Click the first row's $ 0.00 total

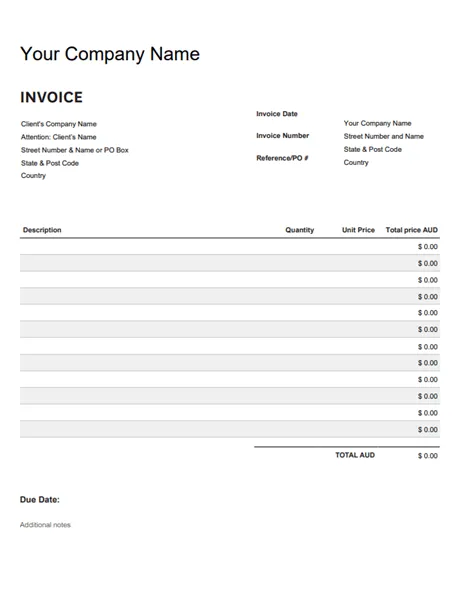tap(428, 247)
